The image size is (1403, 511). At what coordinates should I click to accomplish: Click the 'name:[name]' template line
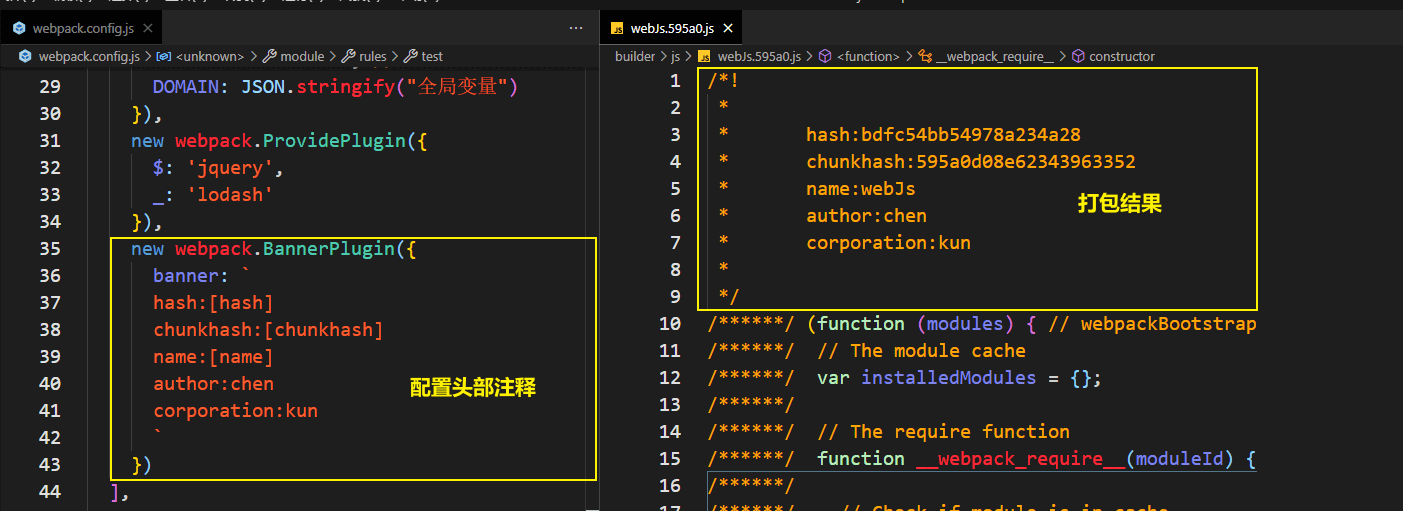click(x=213, y=356)
